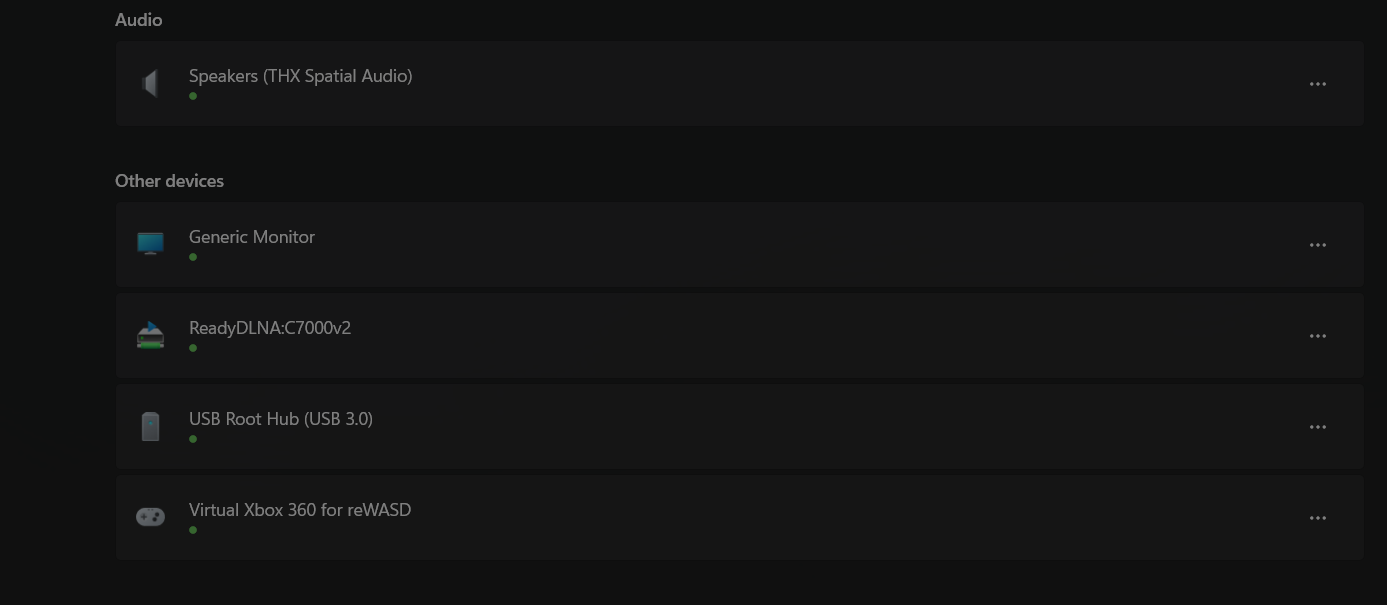Click the gamepad icon for Virtual Xbox 360
The width and height of the screenshot is (1387, 605).
click(x=150, y=517)
